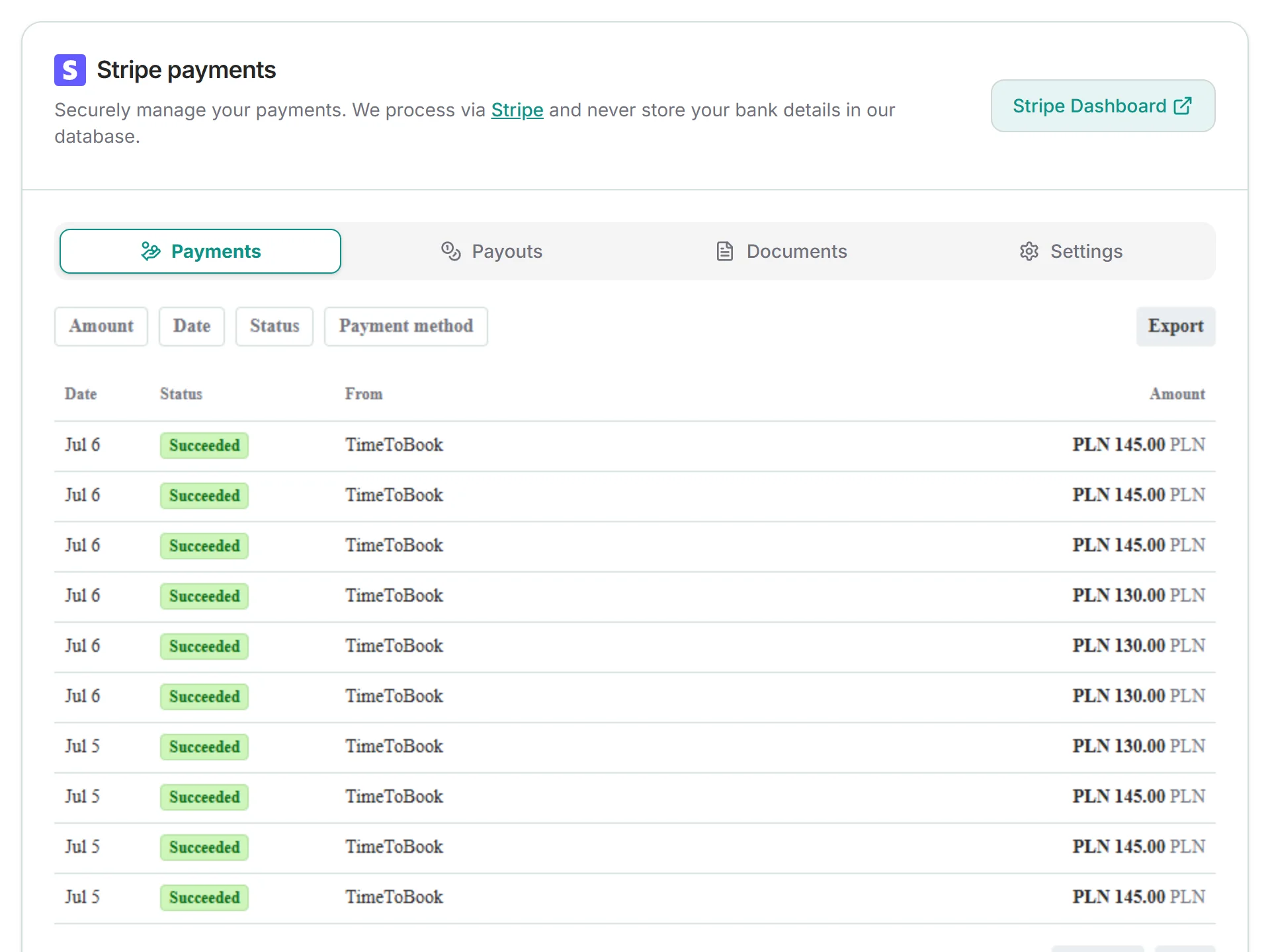Open the Amount filter
Screen dimensions: 1270x952
(x=101, y=326)
